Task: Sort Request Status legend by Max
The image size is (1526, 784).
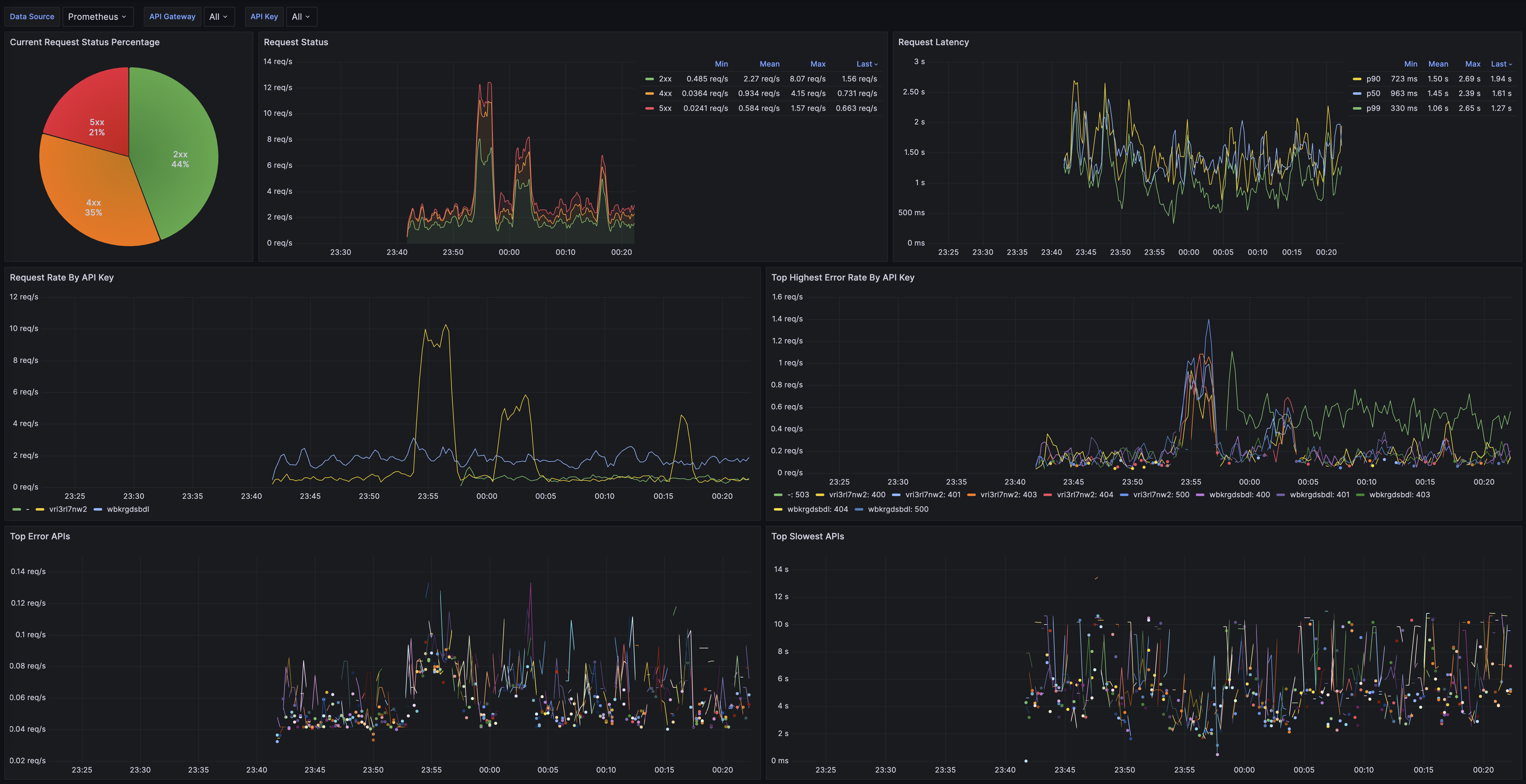Action: point(818,64)
